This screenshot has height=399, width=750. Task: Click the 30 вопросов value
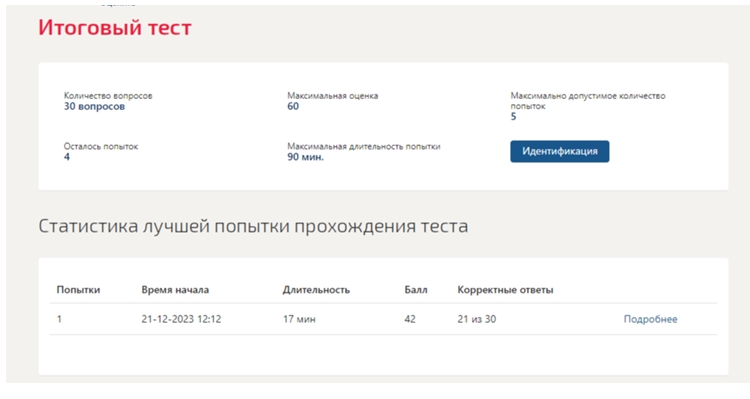[94, 106]
